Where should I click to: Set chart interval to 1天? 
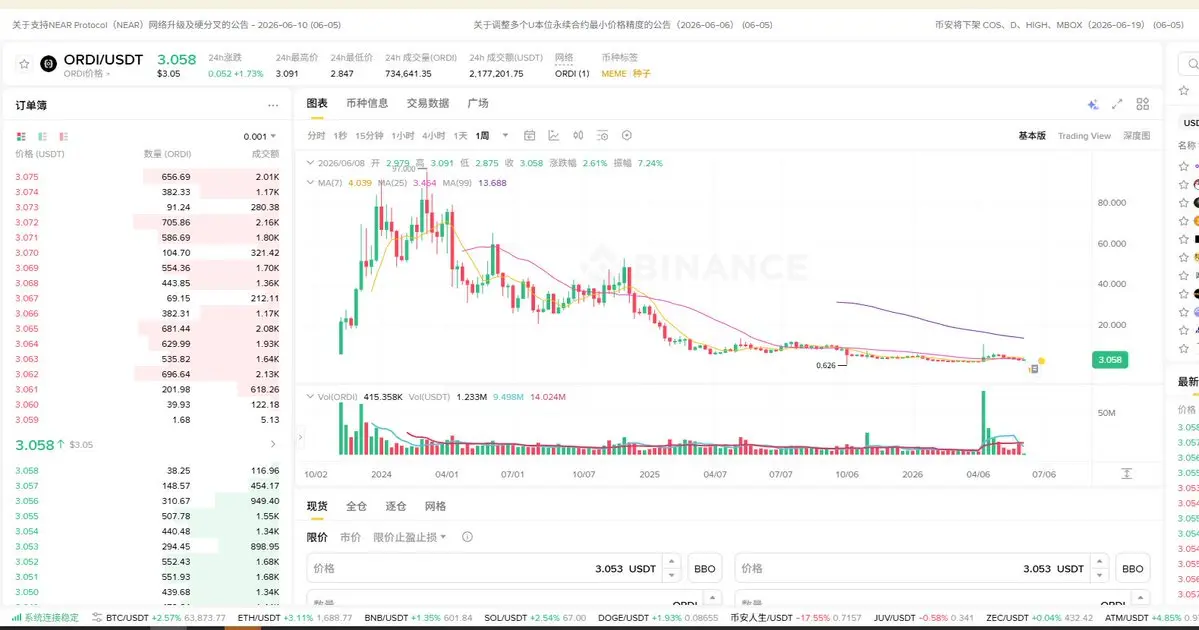[460, 135]
